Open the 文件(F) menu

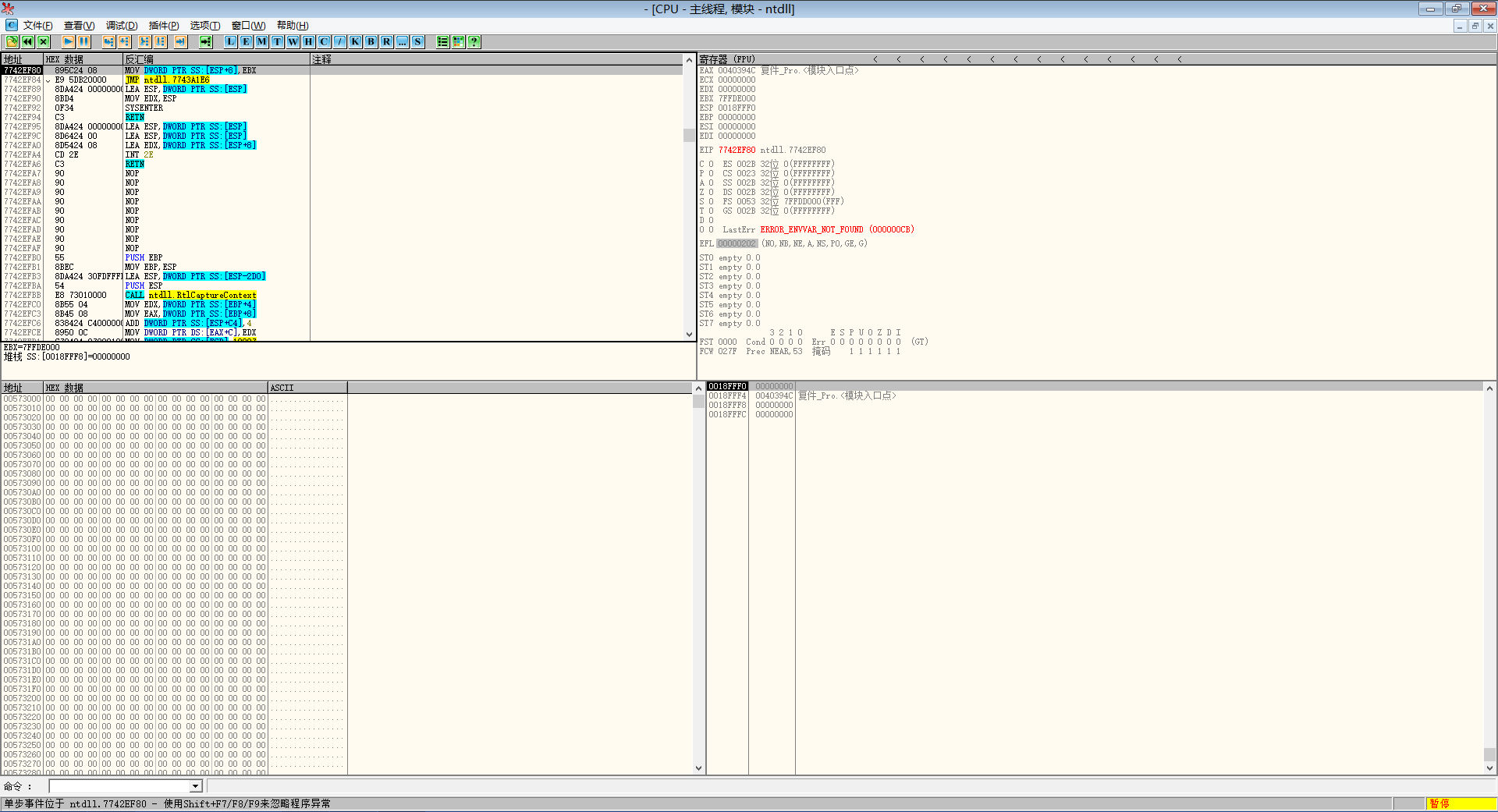[37, 26]
